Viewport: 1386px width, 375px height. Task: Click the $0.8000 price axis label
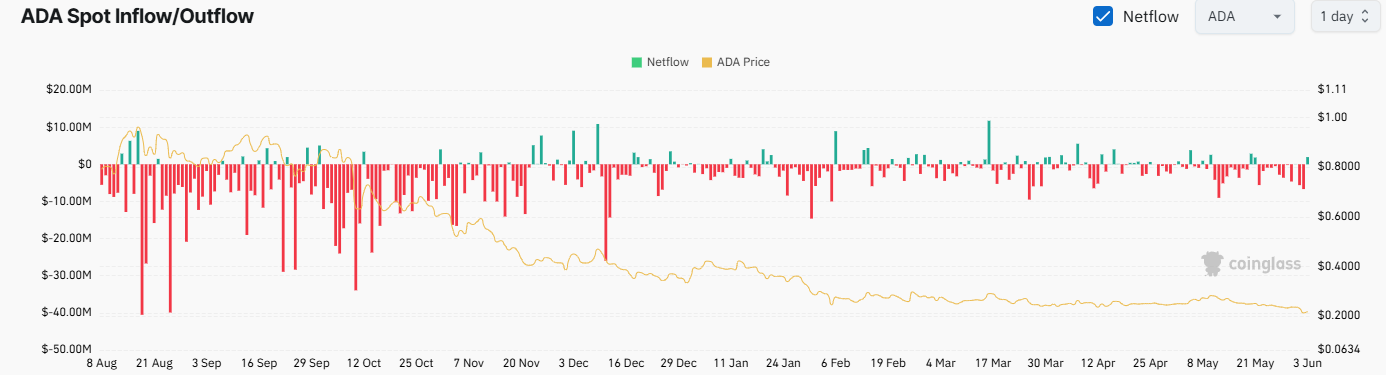click(x=1338, y=167)
